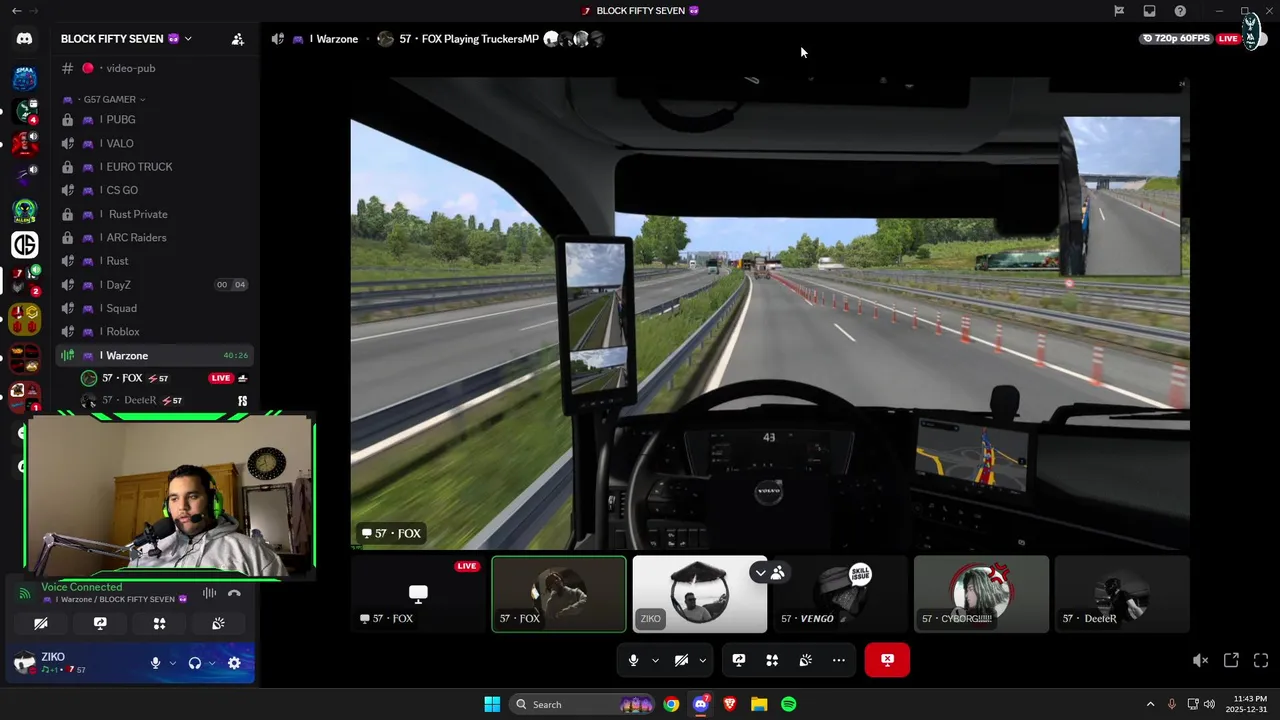
Task: Expand BLOCK FIFTY SEVEN server menu
Action: click(x=126, y=39)
